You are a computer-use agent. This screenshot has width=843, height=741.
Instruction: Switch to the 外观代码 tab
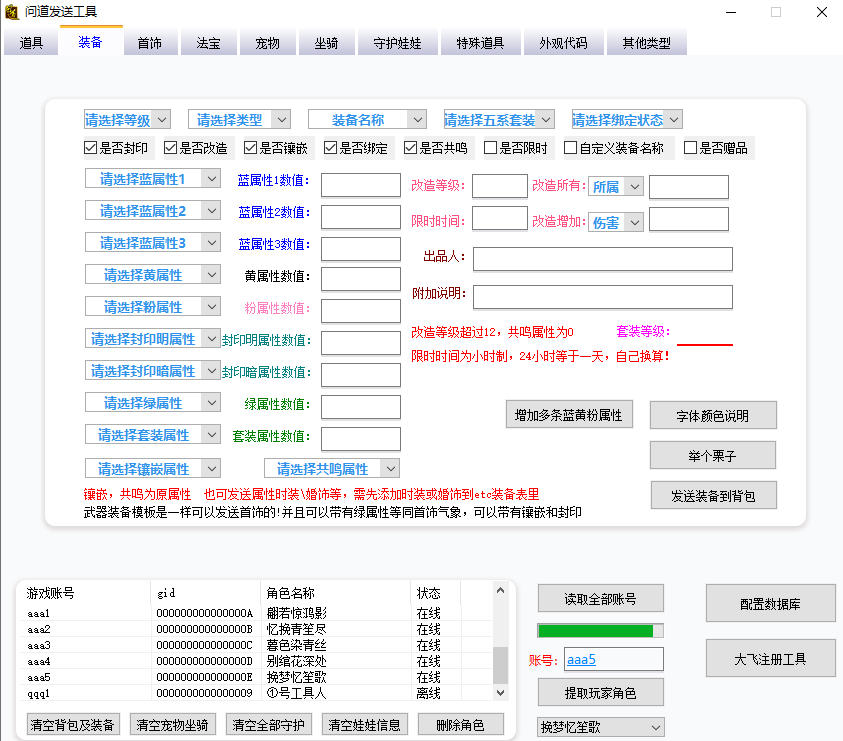pyautogui.click(x=563, y=43)
